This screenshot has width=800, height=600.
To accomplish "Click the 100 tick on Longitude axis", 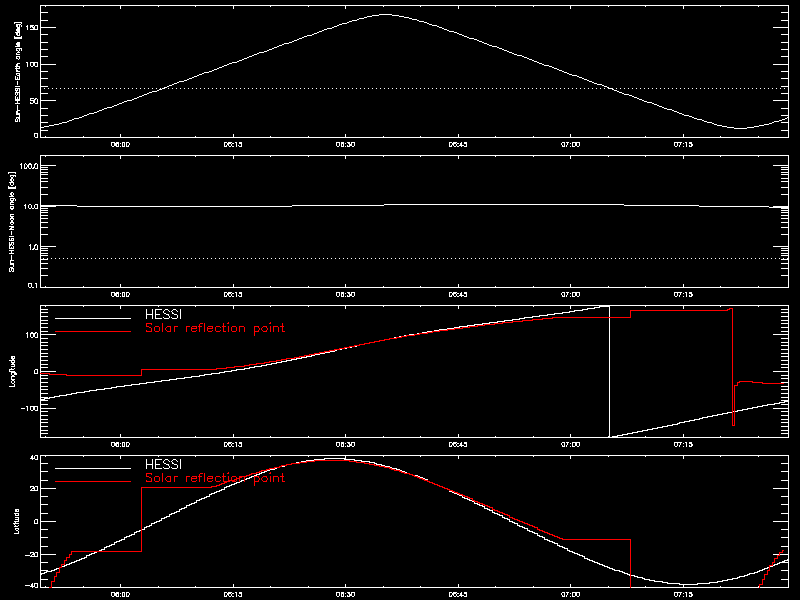I will click(x=33, y=334).
